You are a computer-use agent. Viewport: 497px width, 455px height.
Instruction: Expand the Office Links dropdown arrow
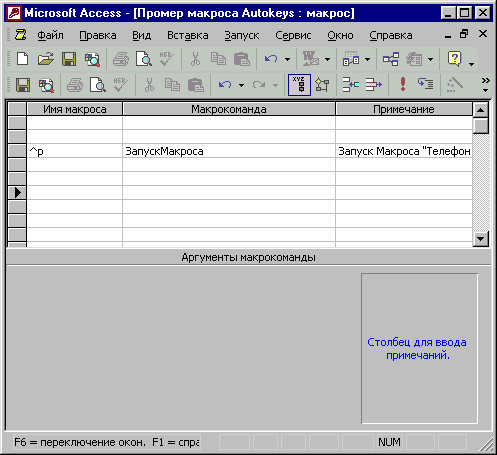[328, 60]
